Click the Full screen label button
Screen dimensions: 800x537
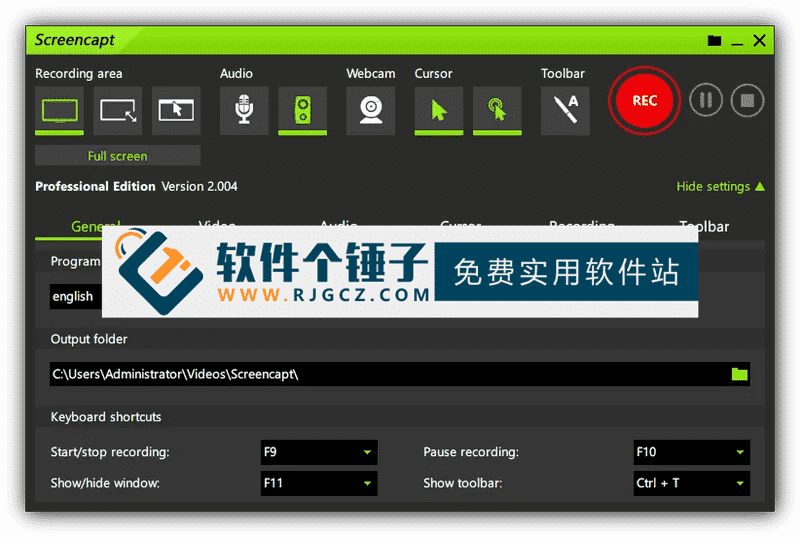pos(117,156)
